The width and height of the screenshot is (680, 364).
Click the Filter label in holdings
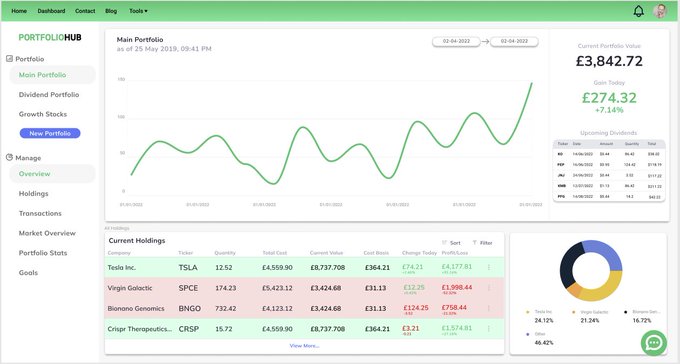[x=486, y=243]
